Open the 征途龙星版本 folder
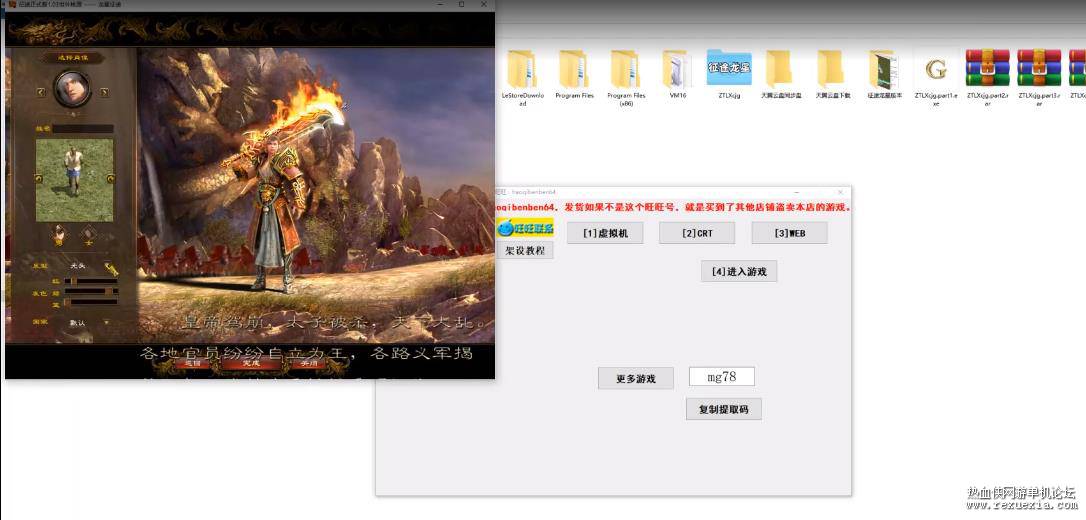 coord(884,75)
